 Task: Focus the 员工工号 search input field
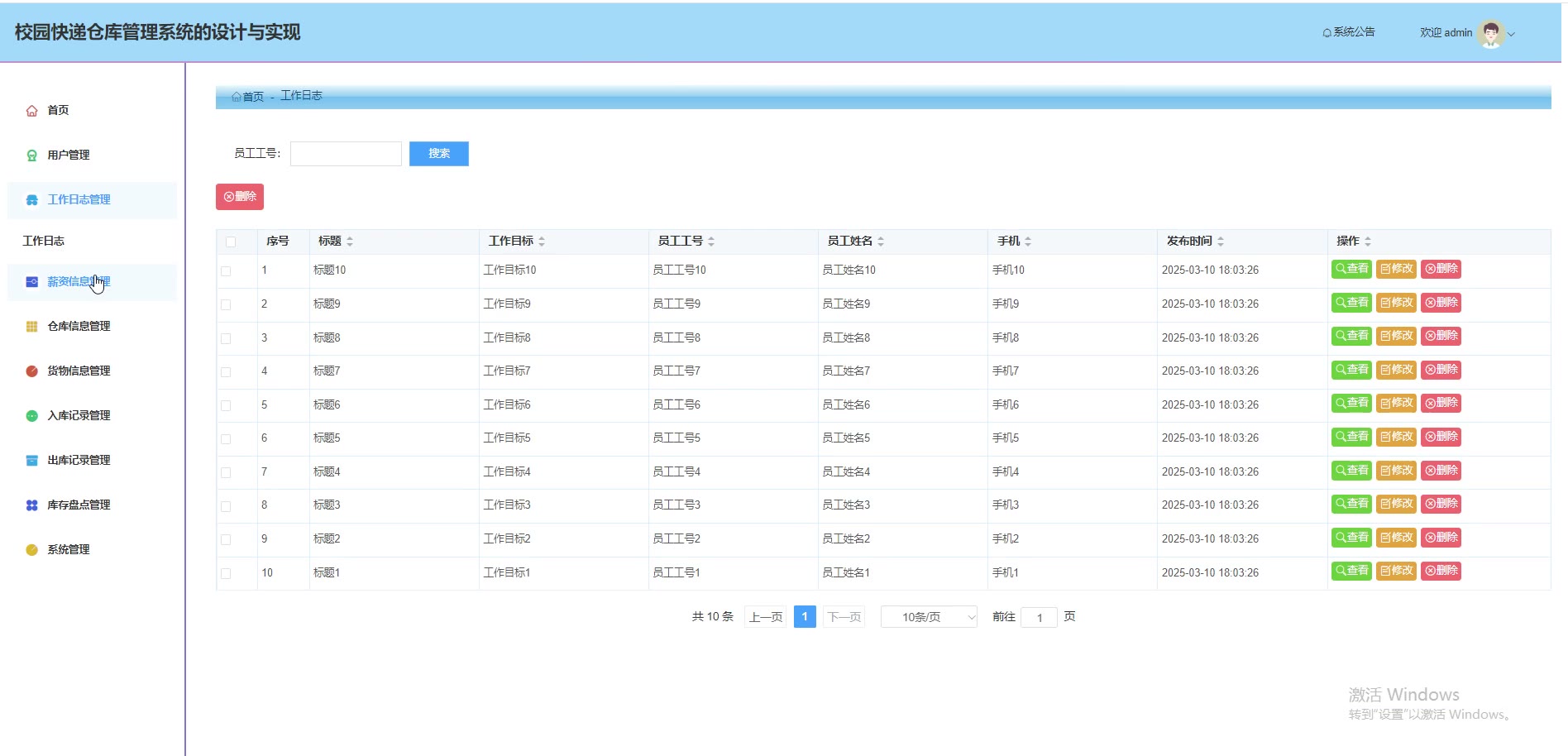tap(346, 154)
